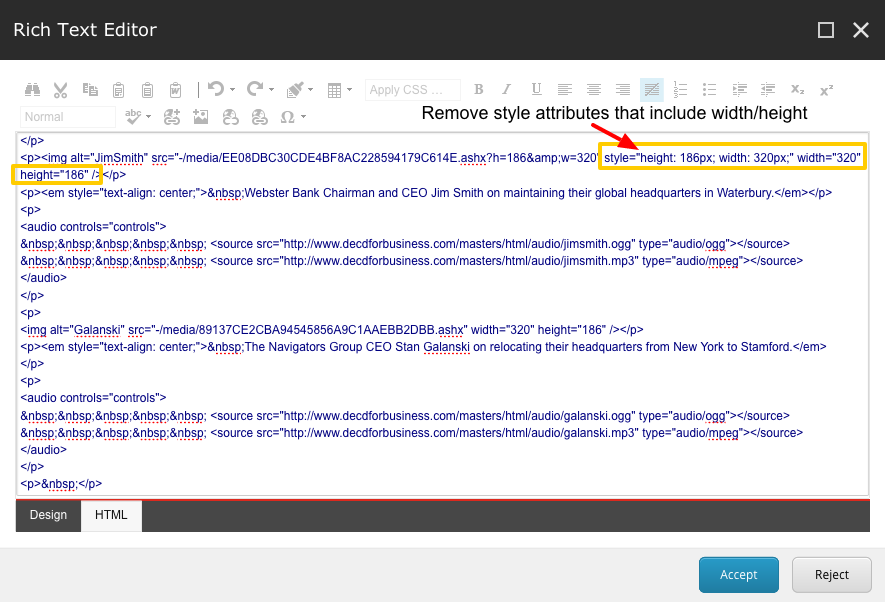Cut selection using the scissors icon
885x602 pixels.
pos(60,89)
